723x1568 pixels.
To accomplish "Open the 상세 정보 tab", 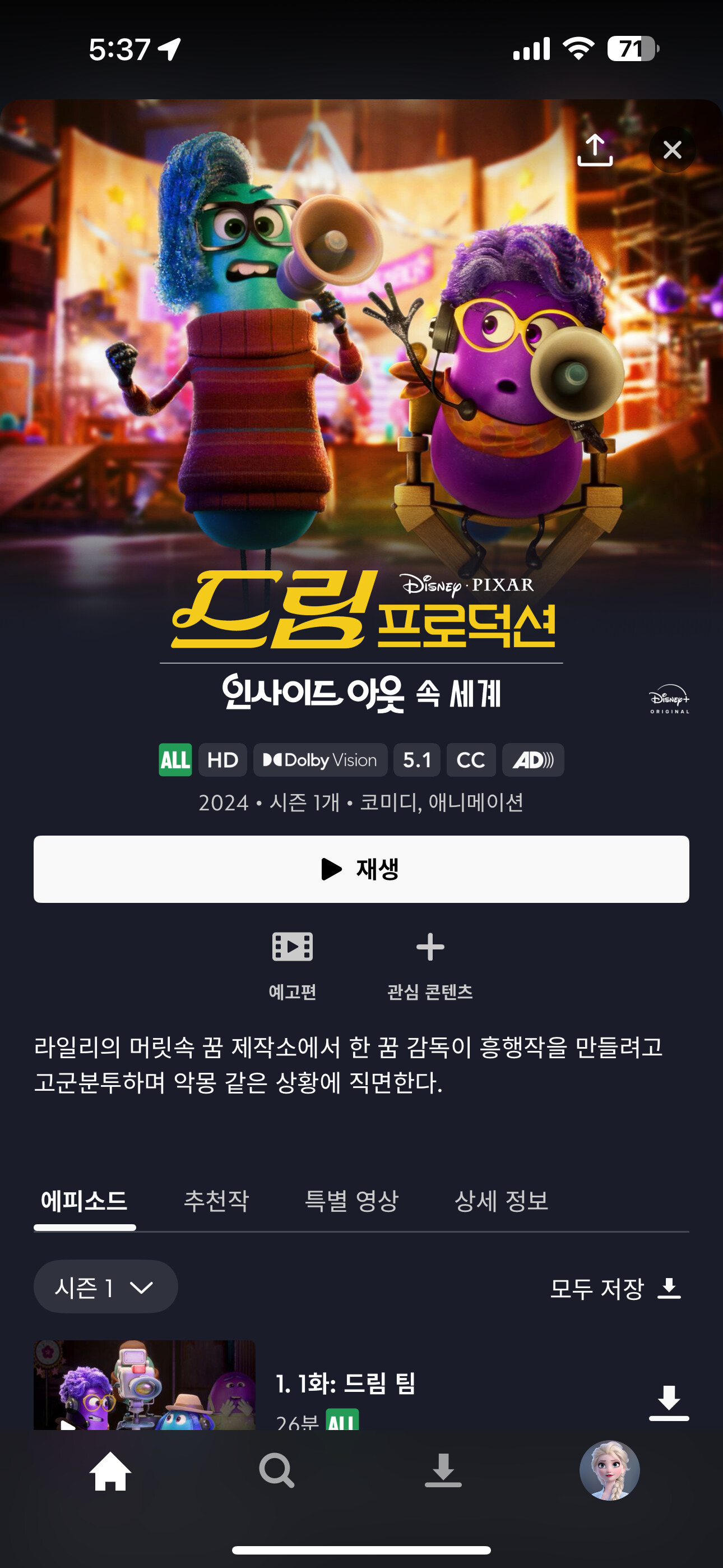I will 502,1200.
